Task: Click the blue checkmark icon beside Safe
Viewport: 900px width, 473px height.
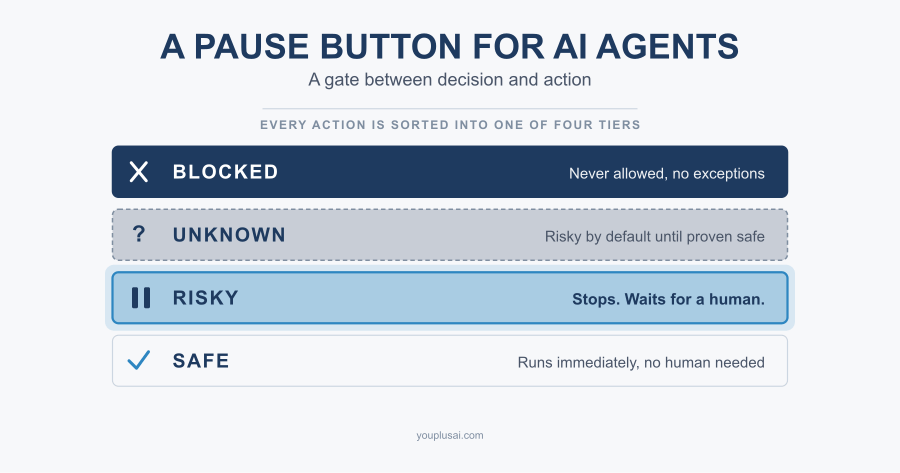Action: point(139,360)
